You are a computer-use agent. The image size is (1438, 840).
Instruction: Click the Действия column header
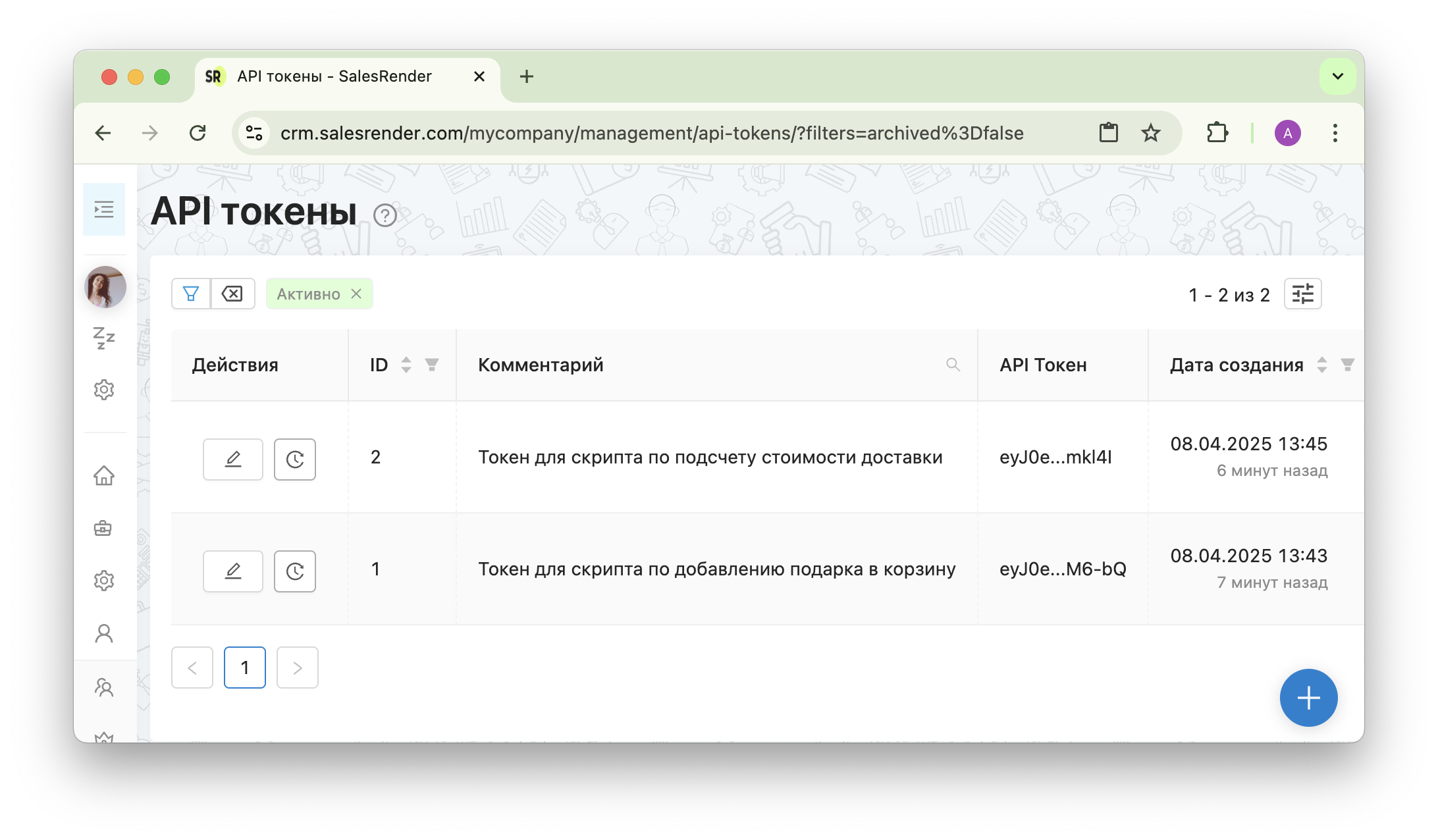pos(235,365)
